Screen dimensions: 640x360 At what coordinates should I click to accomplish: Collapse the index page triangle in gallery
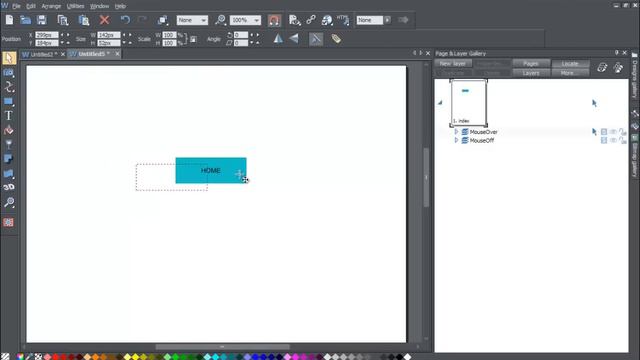click(x=440, y=103)
